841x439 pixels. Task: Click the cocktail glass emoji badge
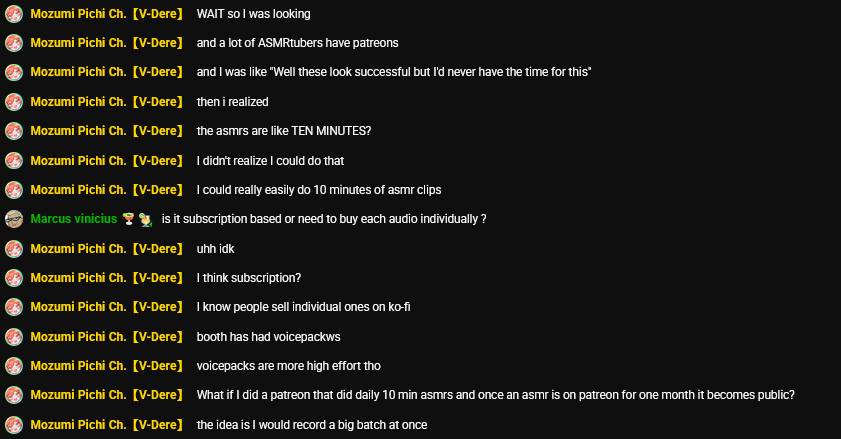128,219
